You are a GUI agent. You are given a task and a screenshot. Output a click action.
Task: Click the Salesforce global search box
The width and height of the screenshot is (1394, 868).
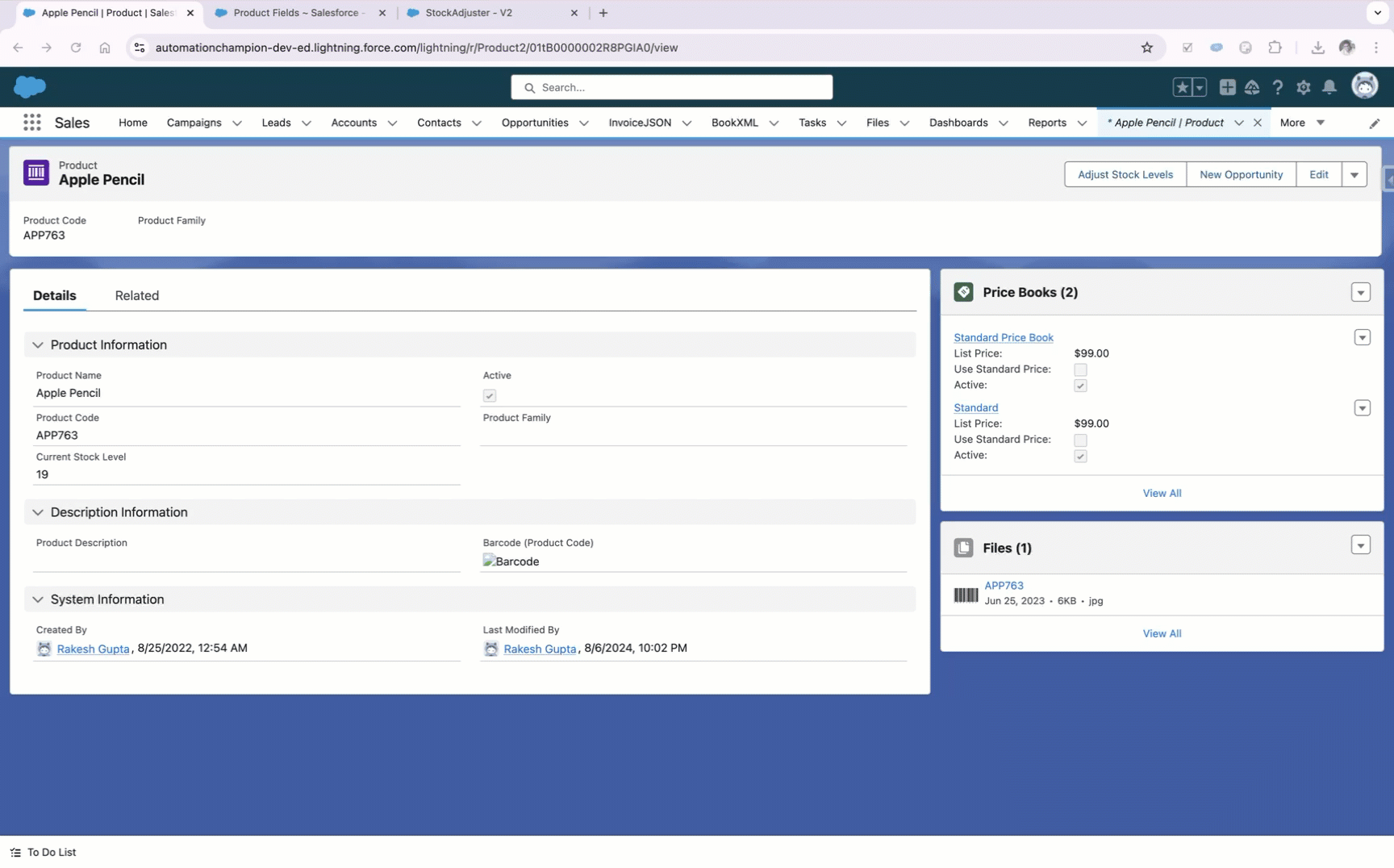pyautogui.click(x=671, y=87)
